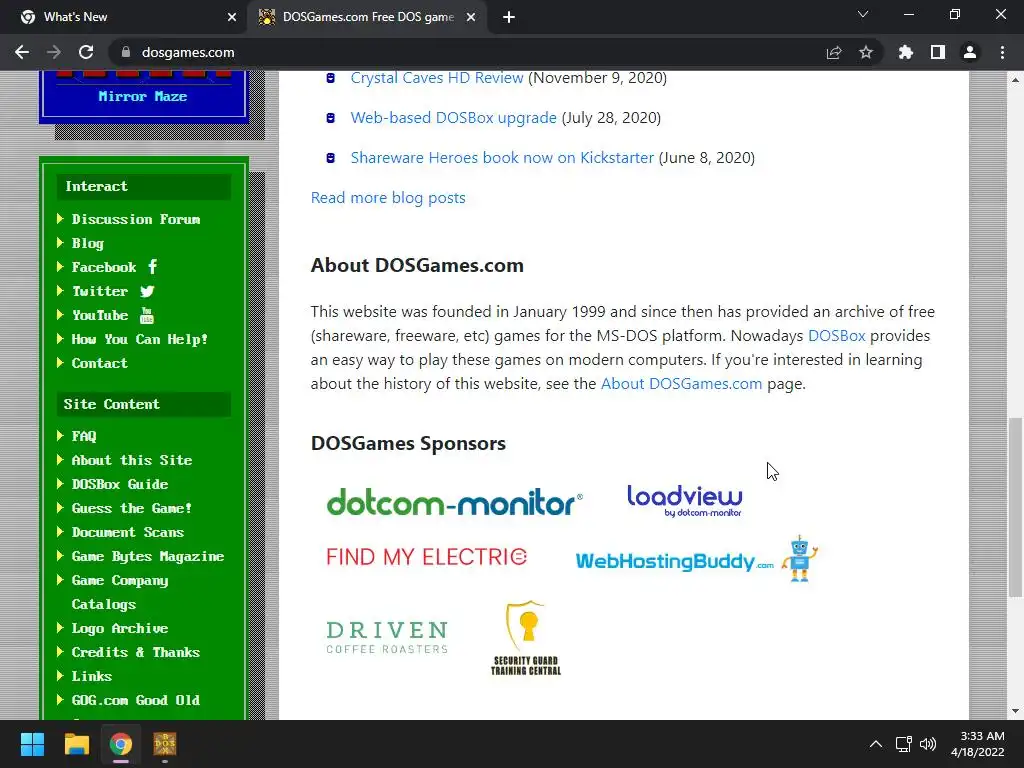
Task: Open Document Scans sidebar link
Action: click(x=127, y=532)
